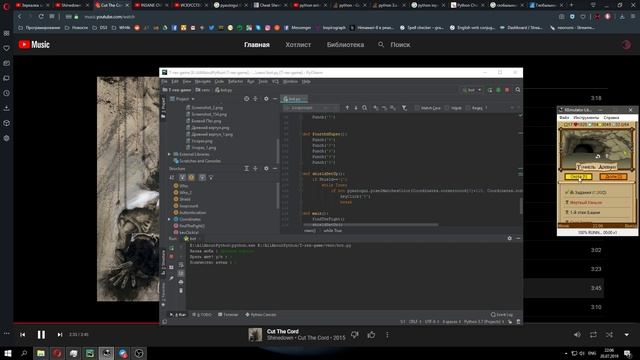Viewport: 640px width, 360px height.
Task: Start the Debug icon in PyCharm toolbar
Action: pos(498,90)
